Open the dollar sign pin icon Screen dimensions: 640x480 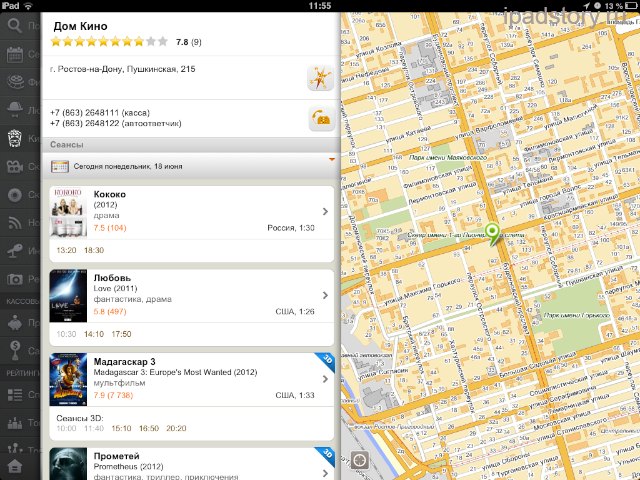click(15, 350)
